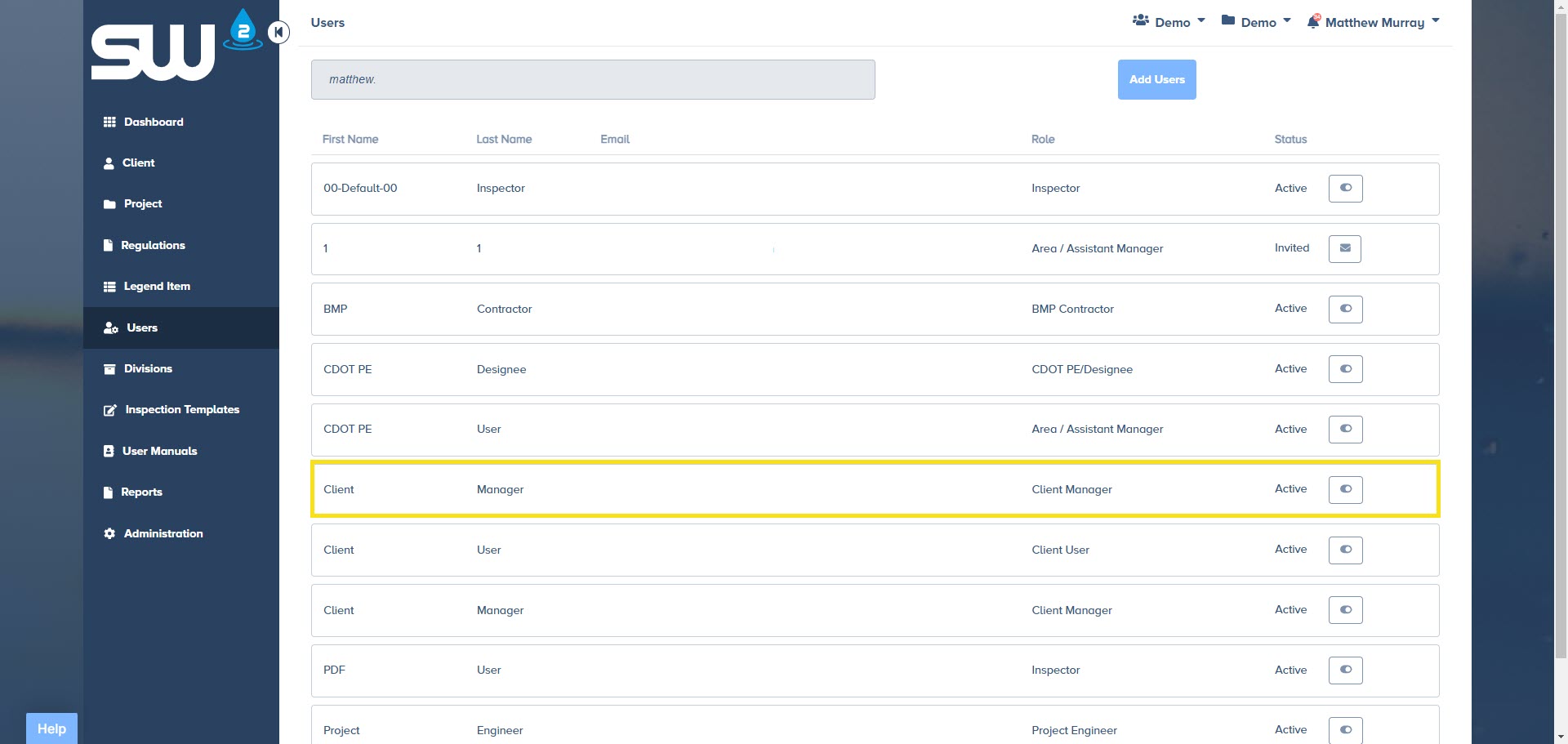The height and width of the screenshot is (744, 1568).
Task: Click the Add Users button
Action: (x=1156, y=79)
